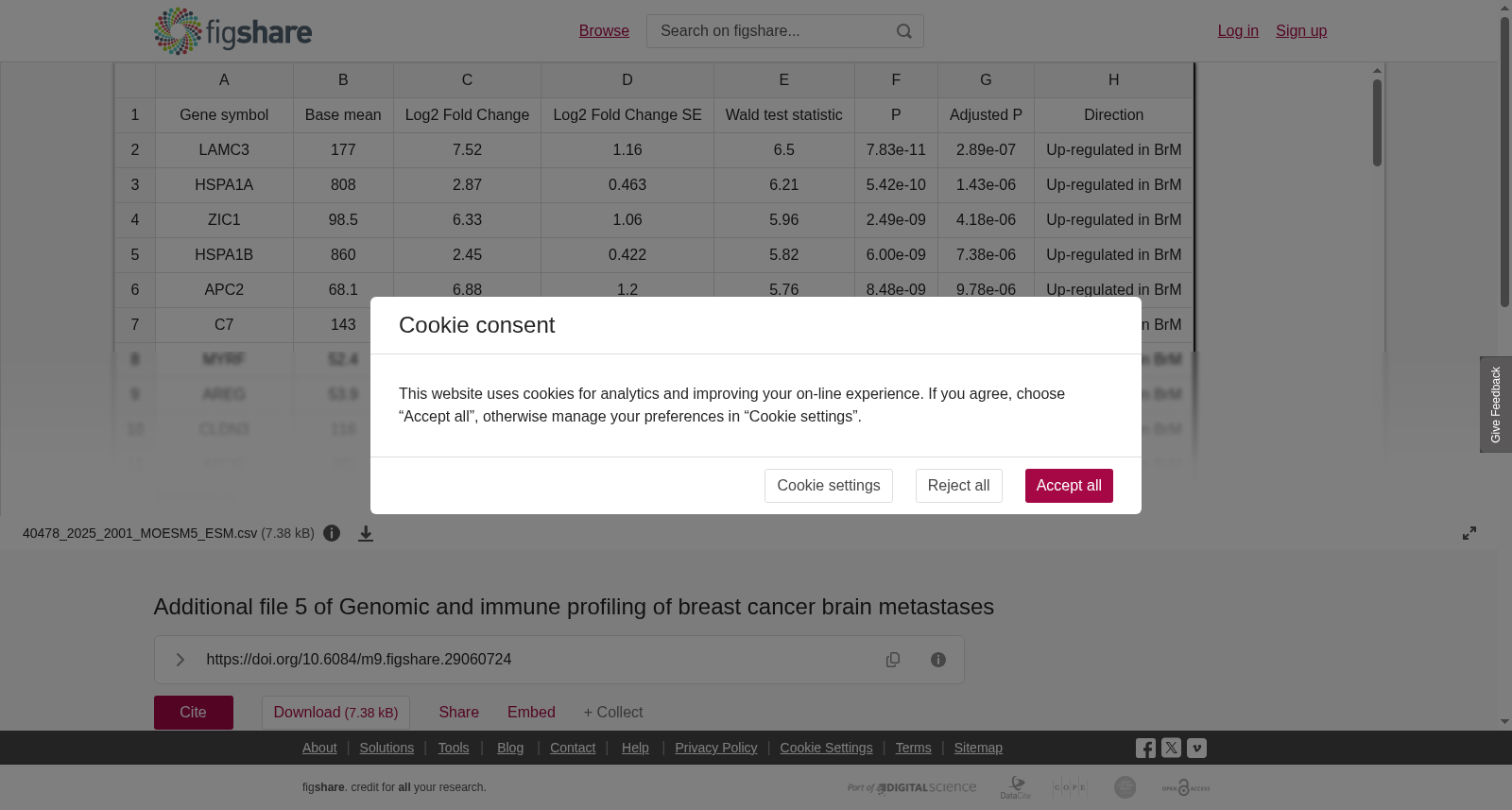Open figshare X social icon
Viewport: 1512px width, 810px height.
point(1171,748)
